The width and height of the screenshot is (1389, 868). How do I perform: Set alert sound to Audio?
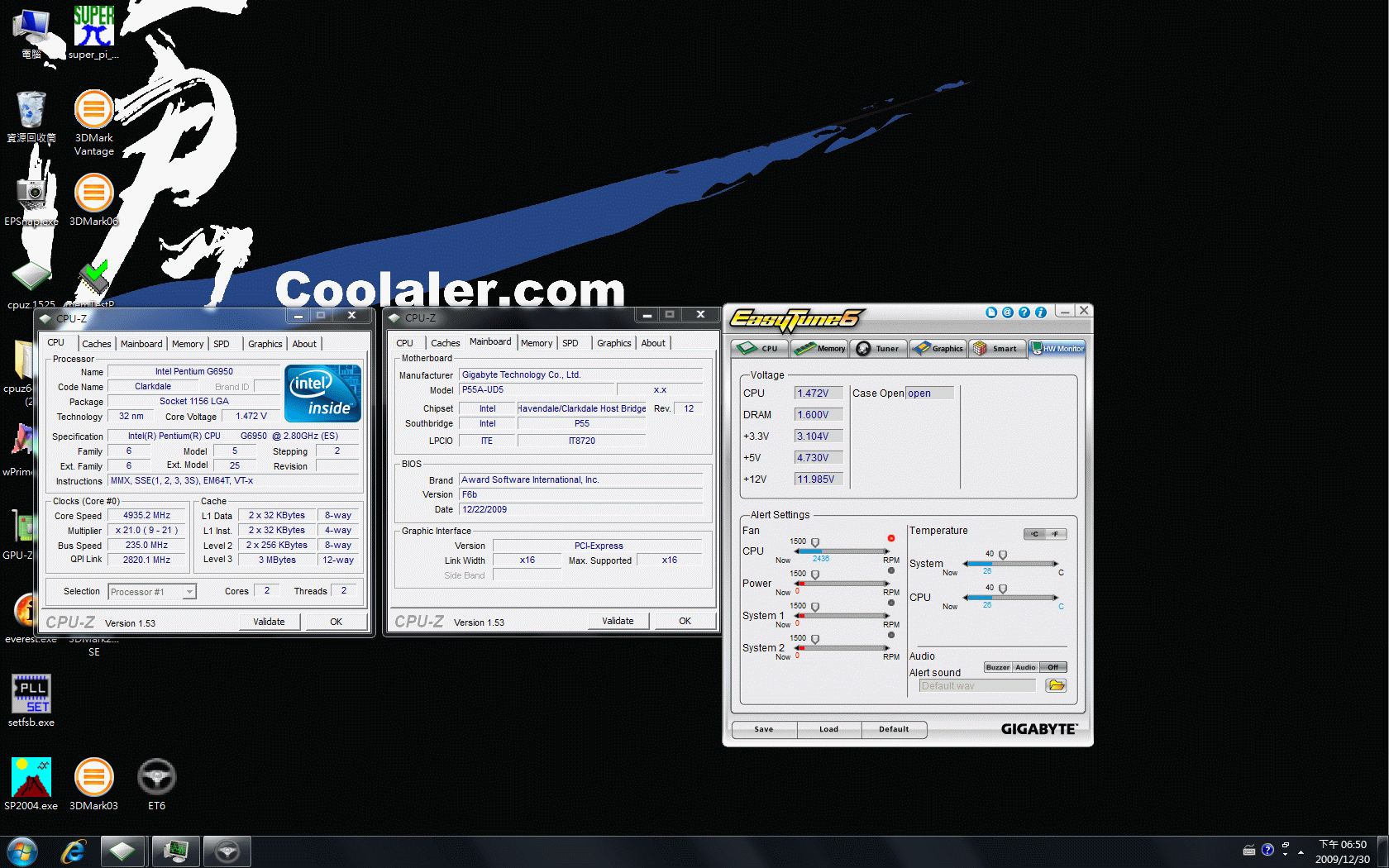tap(1025, 667)
